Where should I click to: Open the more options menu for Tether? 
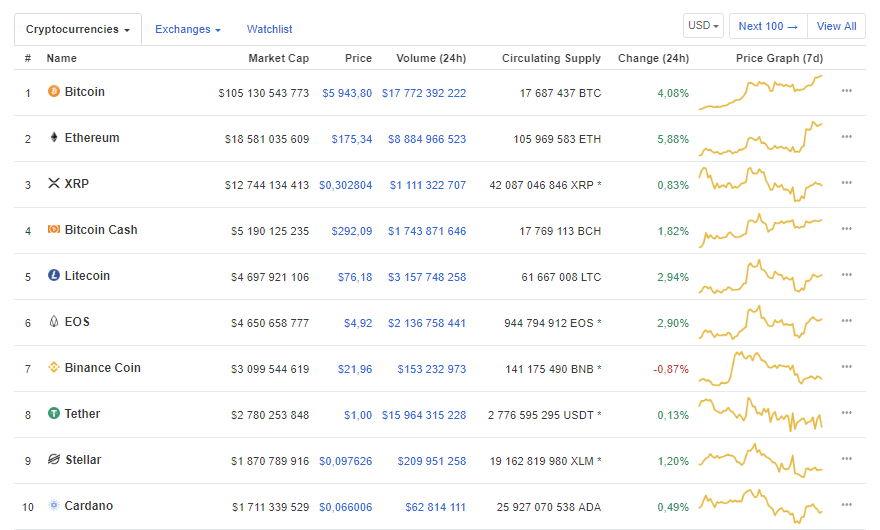click(x=847, y=413)
